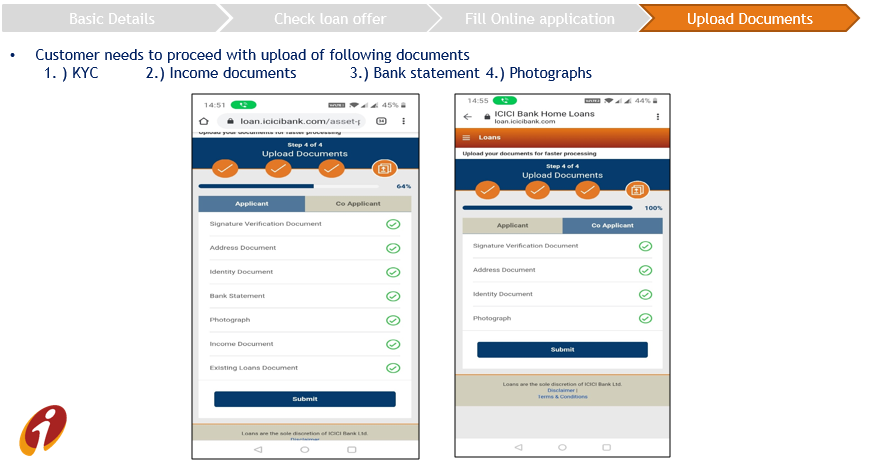Select Applicant tab in left phone
870x468 pixels.
251,204
